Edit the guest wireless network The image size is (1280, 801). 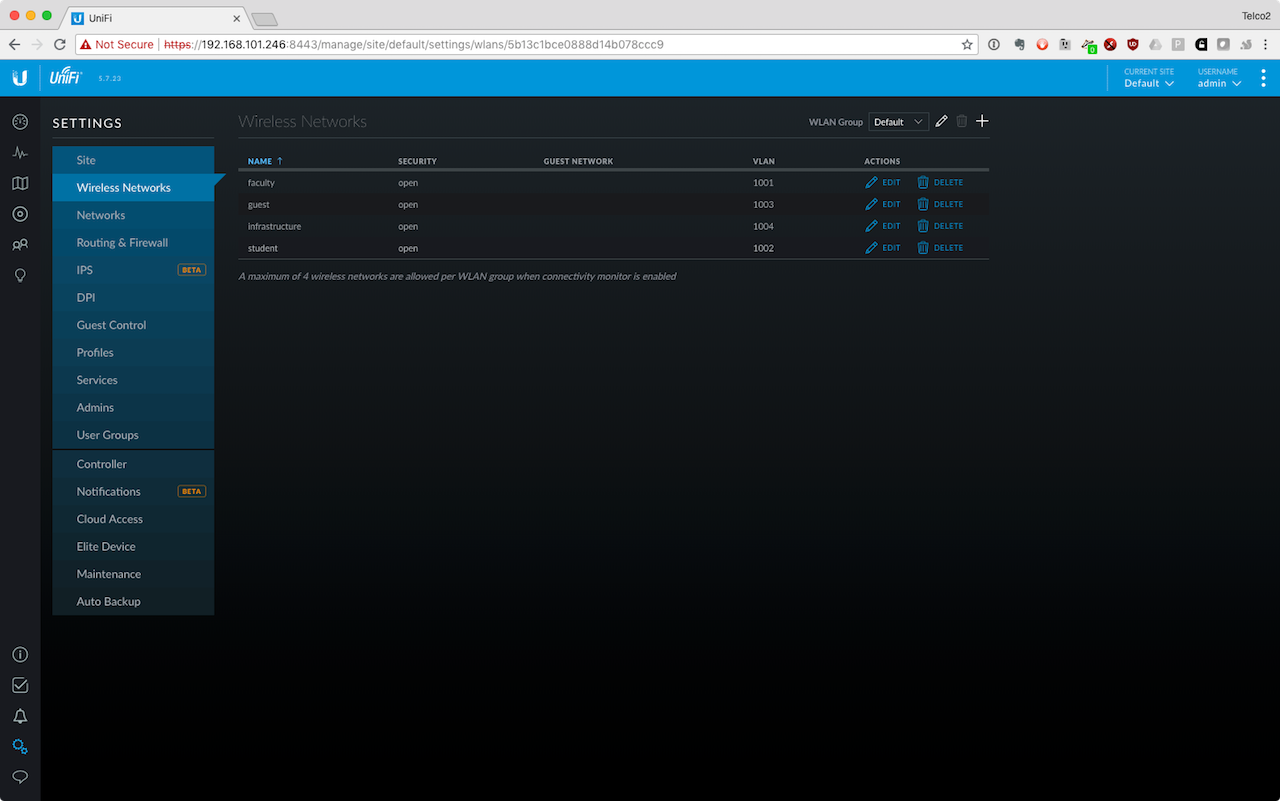tap(883, 204)
